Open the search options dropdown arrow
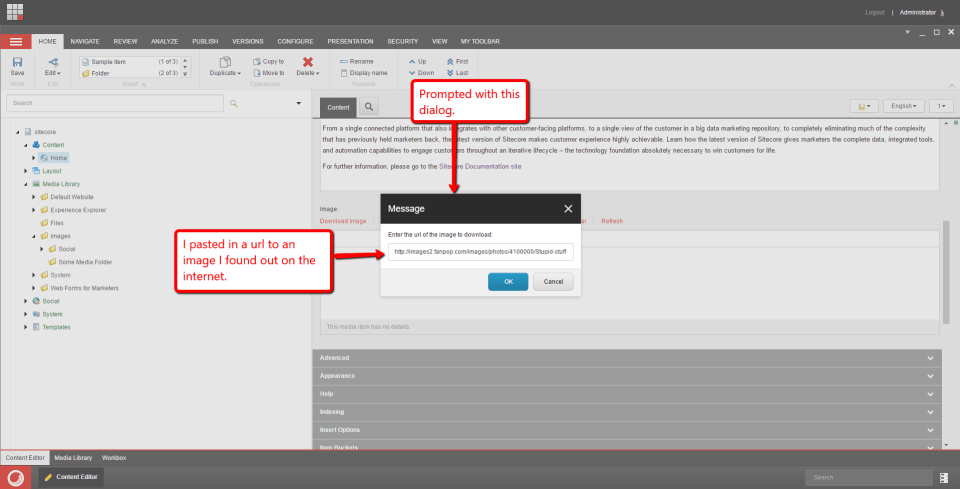 298,103
